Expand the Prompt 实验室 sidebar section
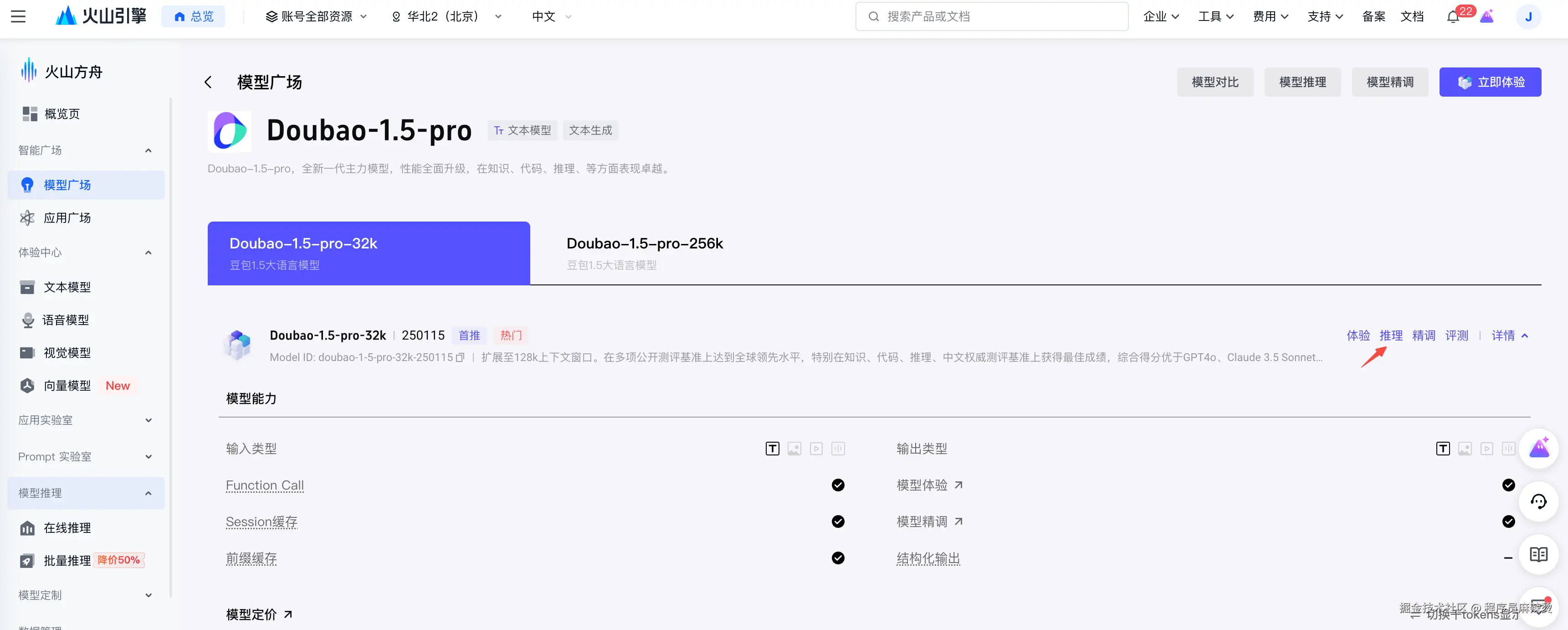This screenshot has width=1568, height=630. coord(85,456)
